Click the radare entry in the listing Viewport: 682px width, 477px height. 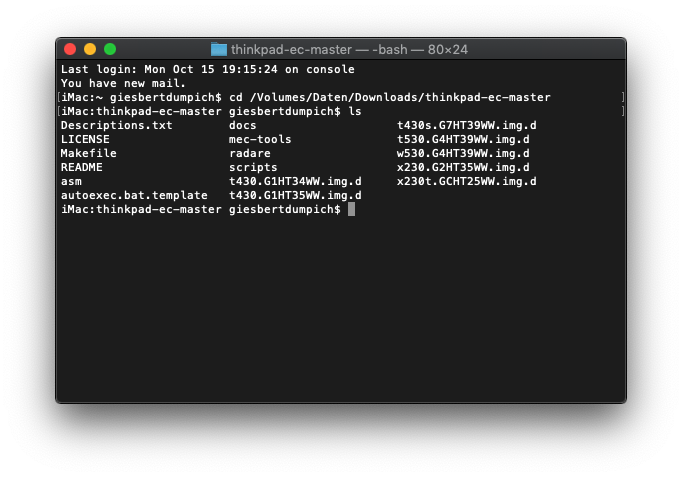point(250,153)
